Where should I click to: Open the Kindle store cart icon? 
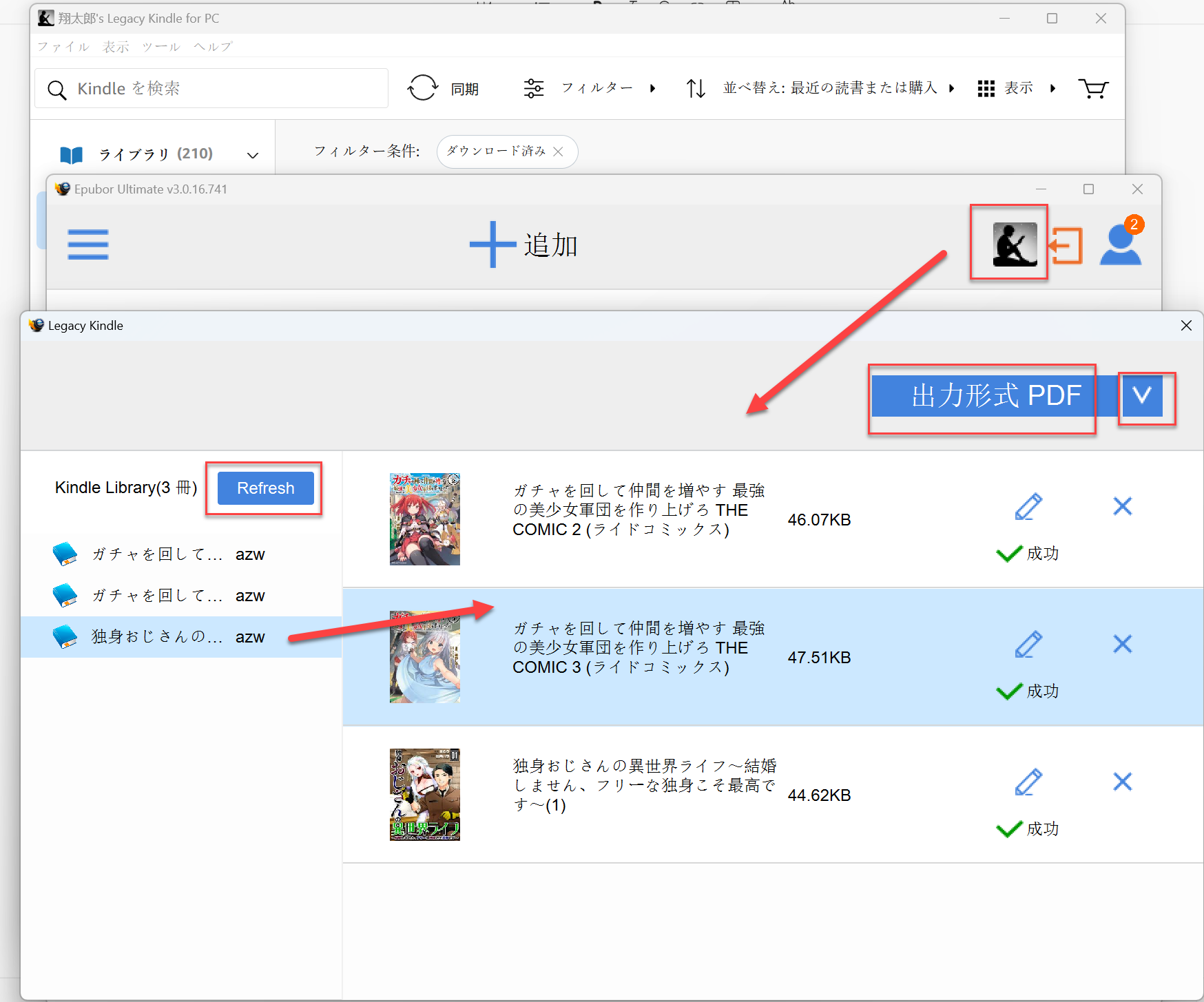[1093, 88]
